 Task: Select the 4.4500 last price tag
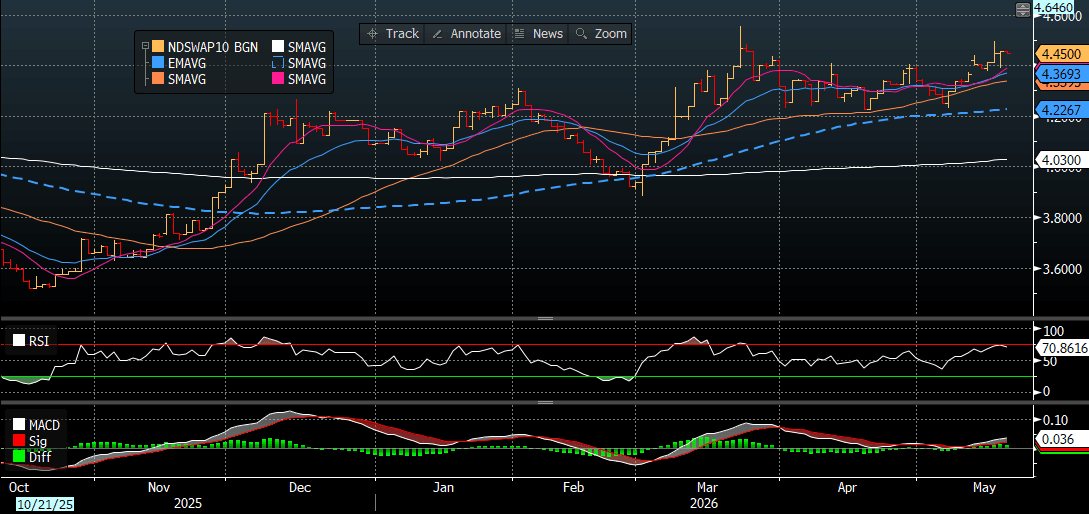coord(1062,53)
